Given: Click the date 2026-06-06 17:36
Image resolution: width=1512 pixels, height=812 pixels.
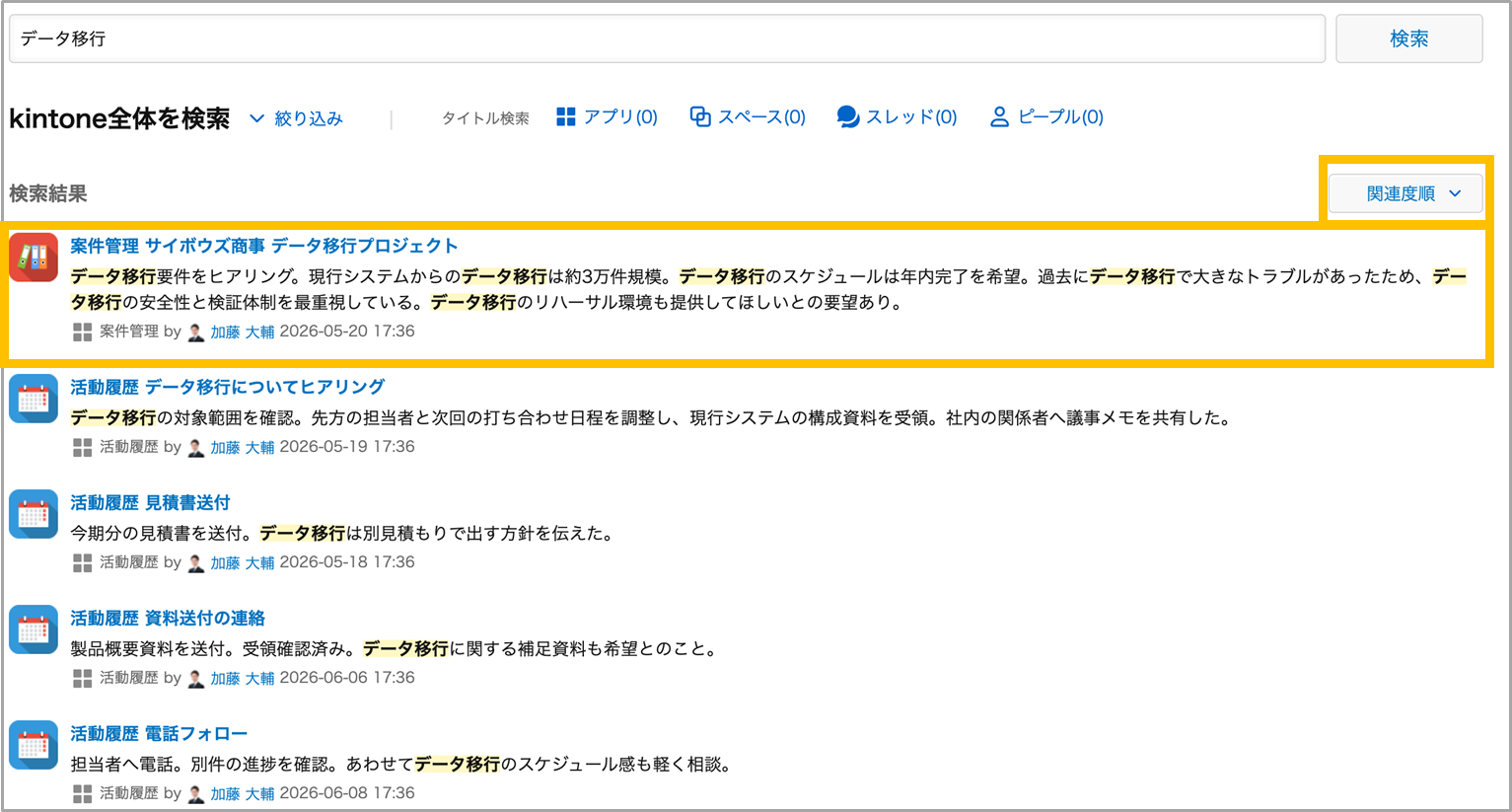Looking at the screenshot, I should pos(347,678).
